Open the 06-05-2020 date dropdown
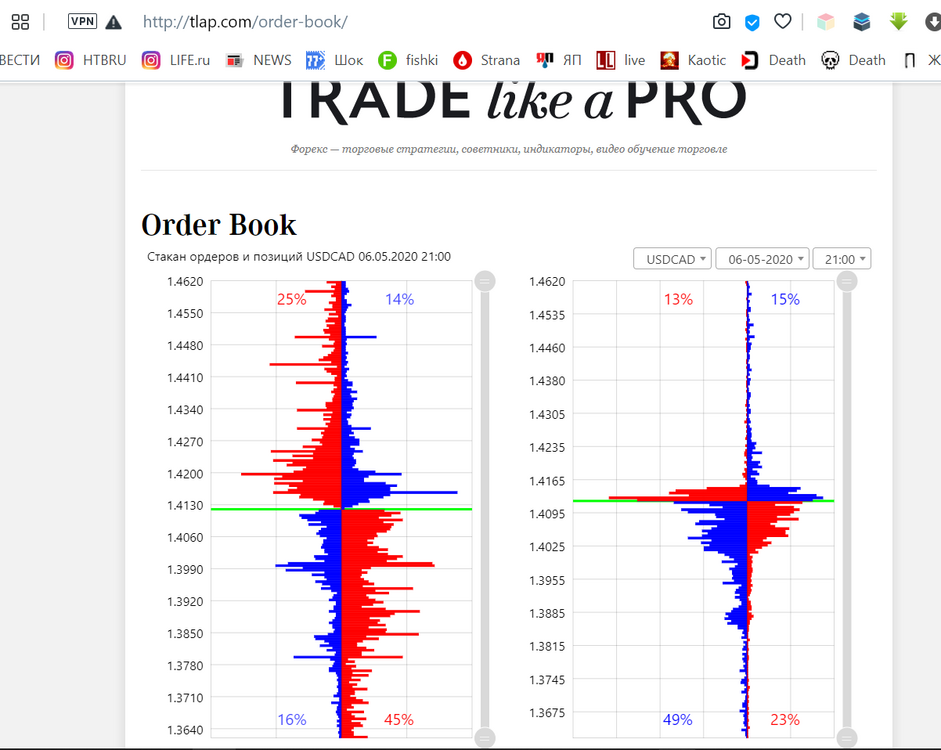This screenshot has width=941, height=750. click(762, 259)
